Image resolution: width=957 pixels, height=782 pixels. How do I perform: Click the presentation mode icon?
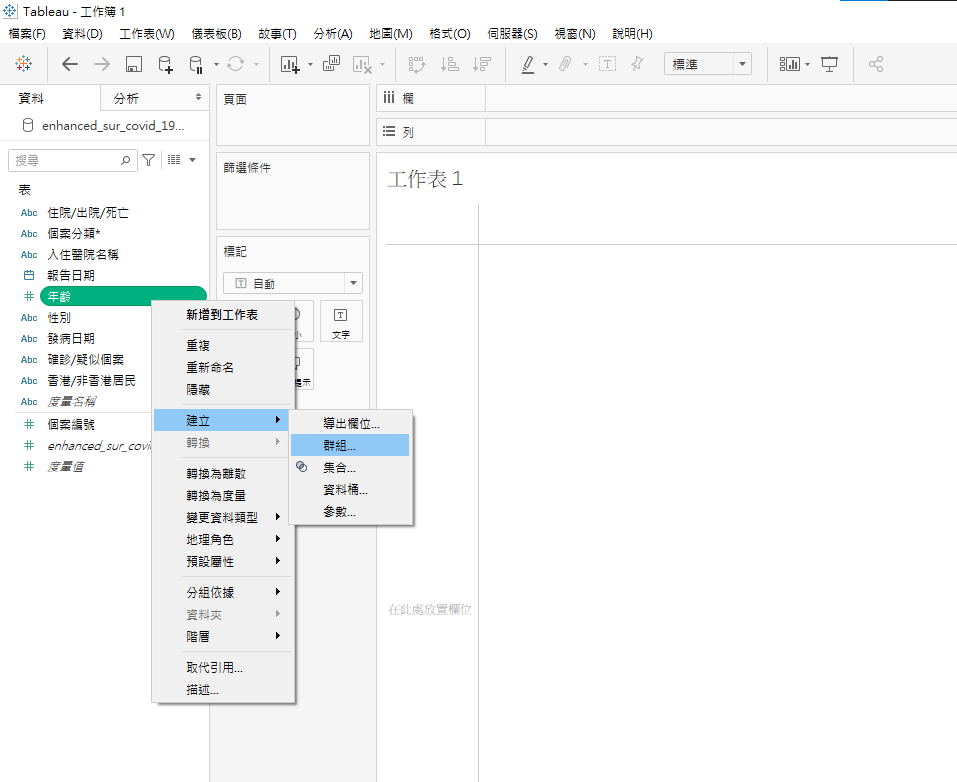click(829, 64)
